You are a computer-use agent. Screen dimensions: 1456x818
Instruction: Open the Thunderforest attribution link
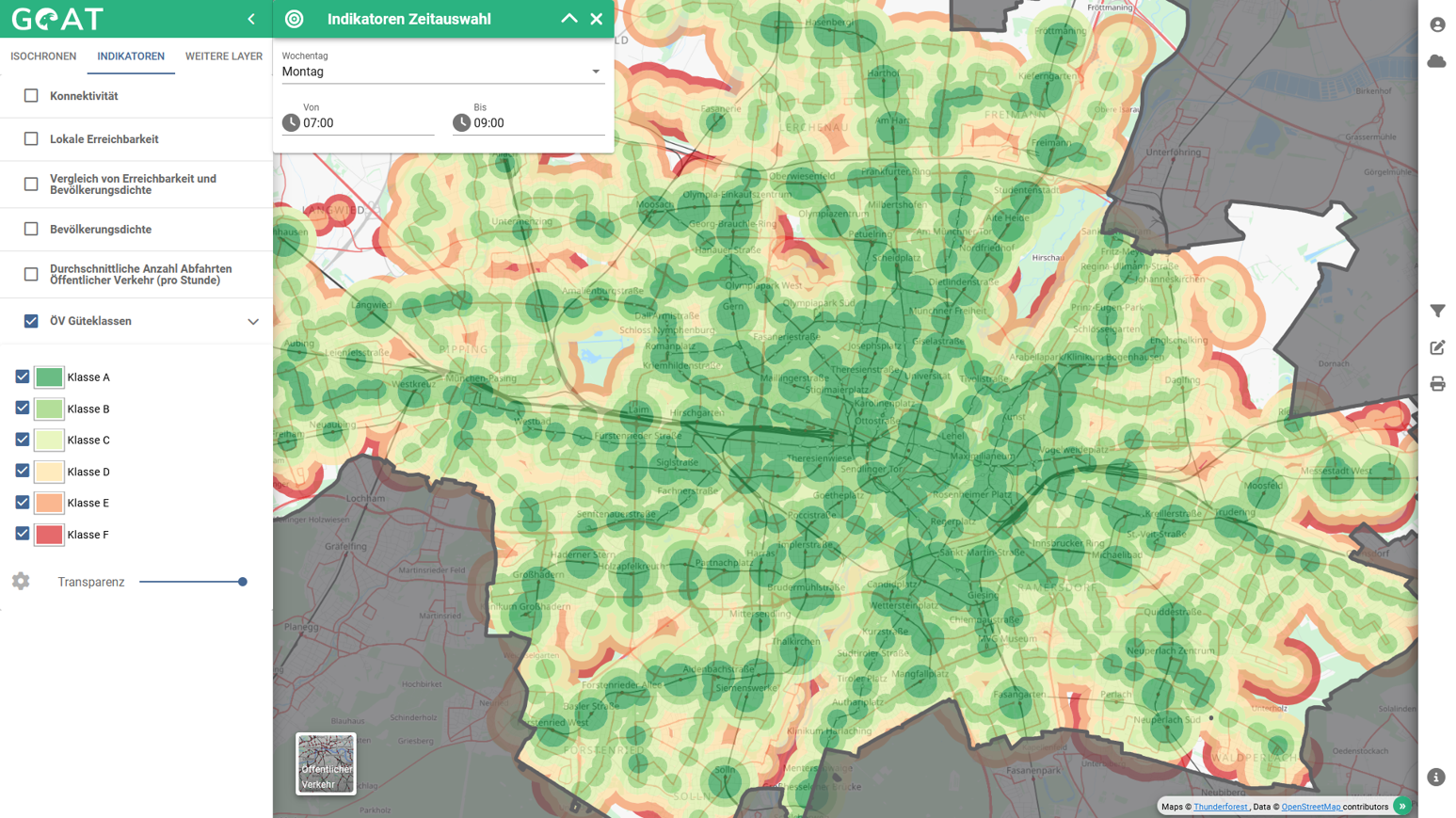coord(1220,807)
